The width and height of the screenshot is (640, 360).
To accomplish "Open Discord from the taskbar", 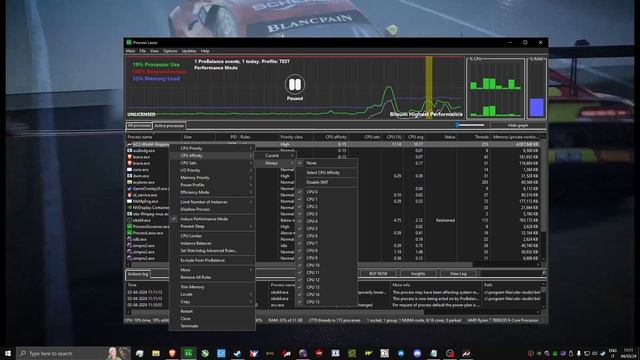I will (417, 353).
